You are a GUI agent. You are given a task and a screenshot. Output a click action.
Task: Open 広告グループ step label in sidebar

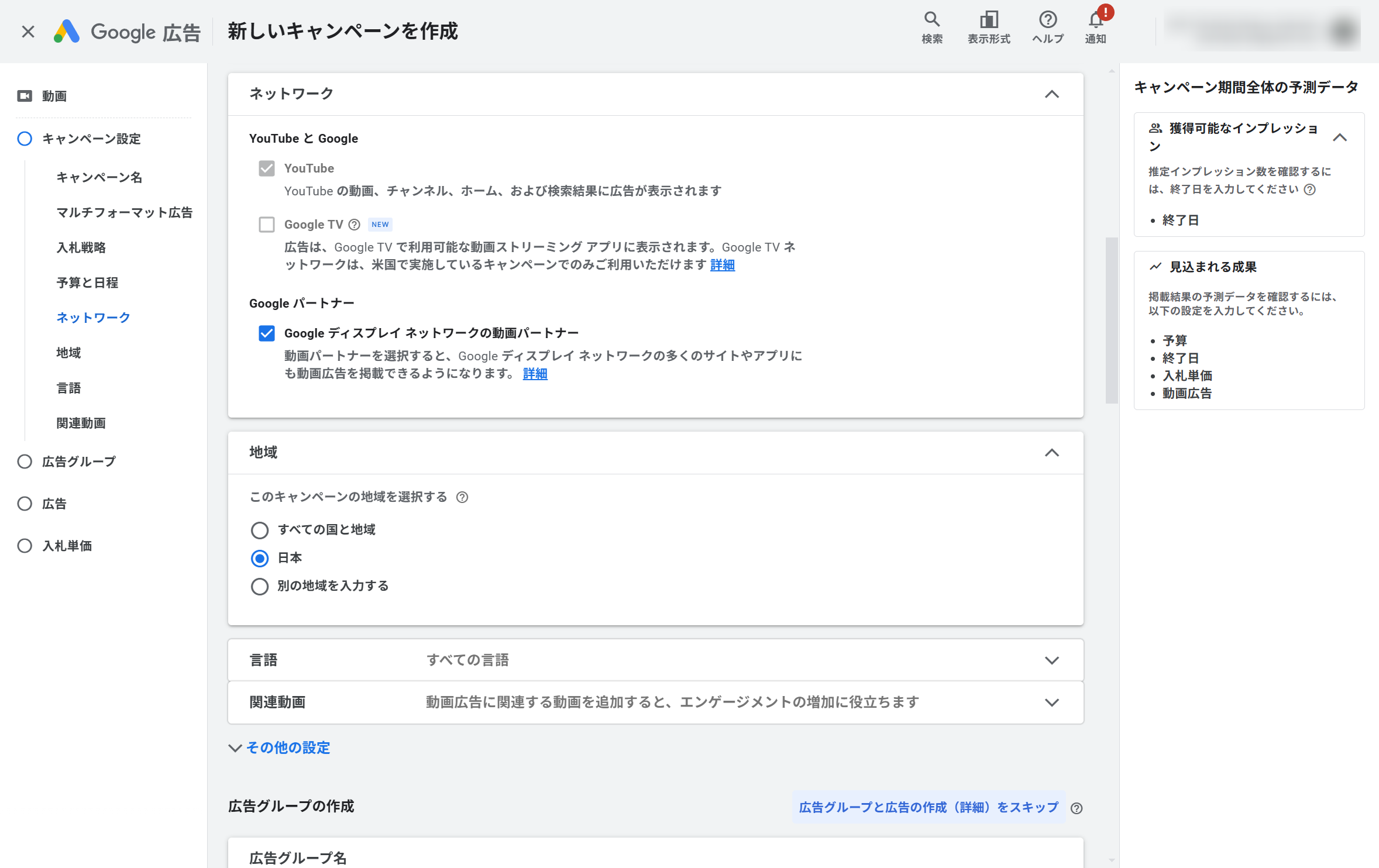(79, 461)
